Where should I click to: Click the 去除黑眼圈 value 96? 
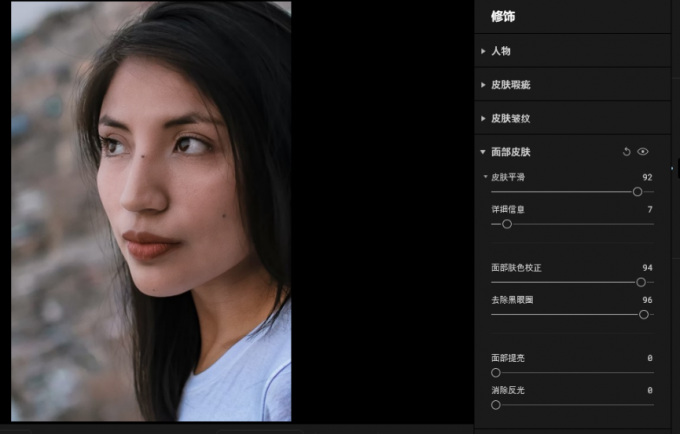click(647, 300)
